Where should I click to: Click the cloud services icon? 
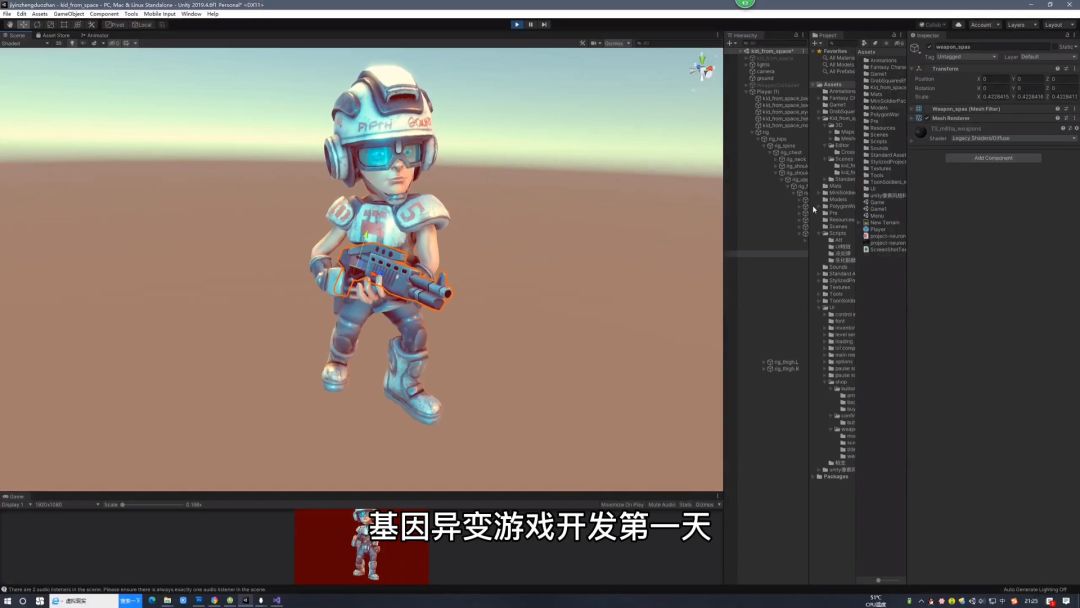point(958,25)
